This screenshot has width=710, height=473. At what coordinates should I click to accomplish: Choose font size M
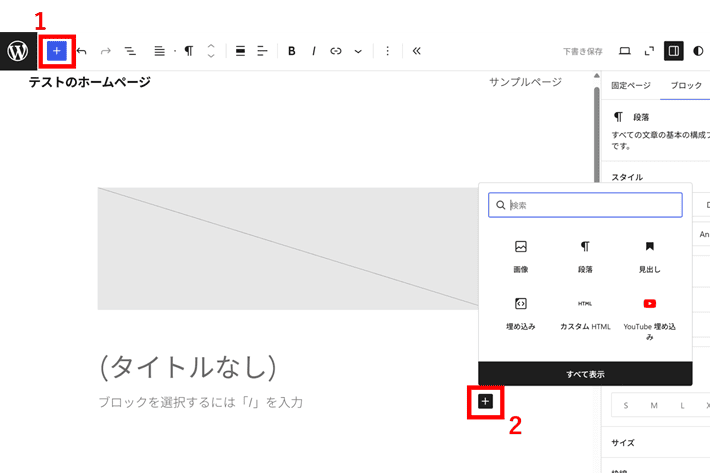coord(654,406)
